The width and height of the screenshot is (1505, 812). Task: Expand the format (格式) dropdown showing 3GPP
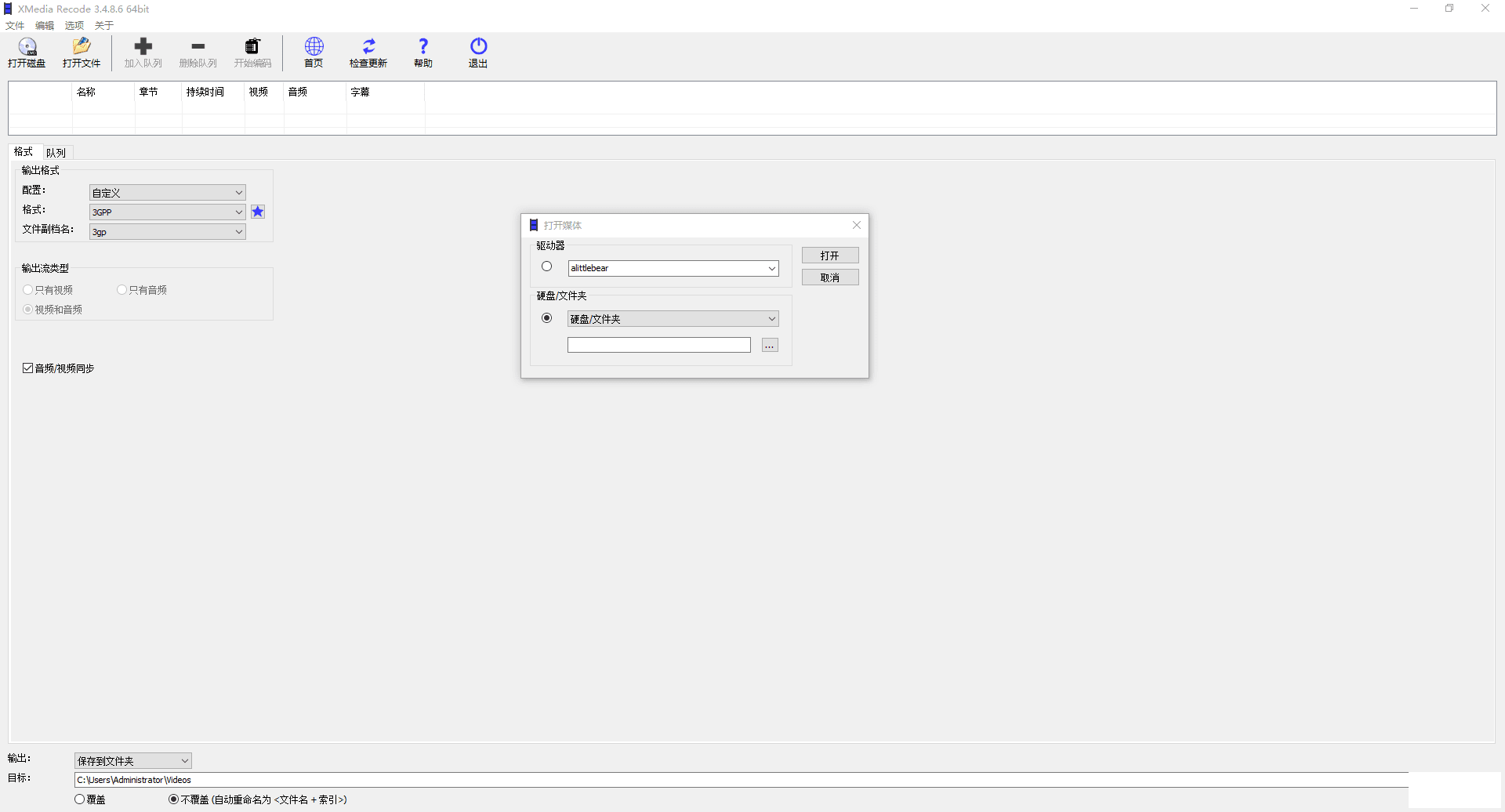coord(168,212)
